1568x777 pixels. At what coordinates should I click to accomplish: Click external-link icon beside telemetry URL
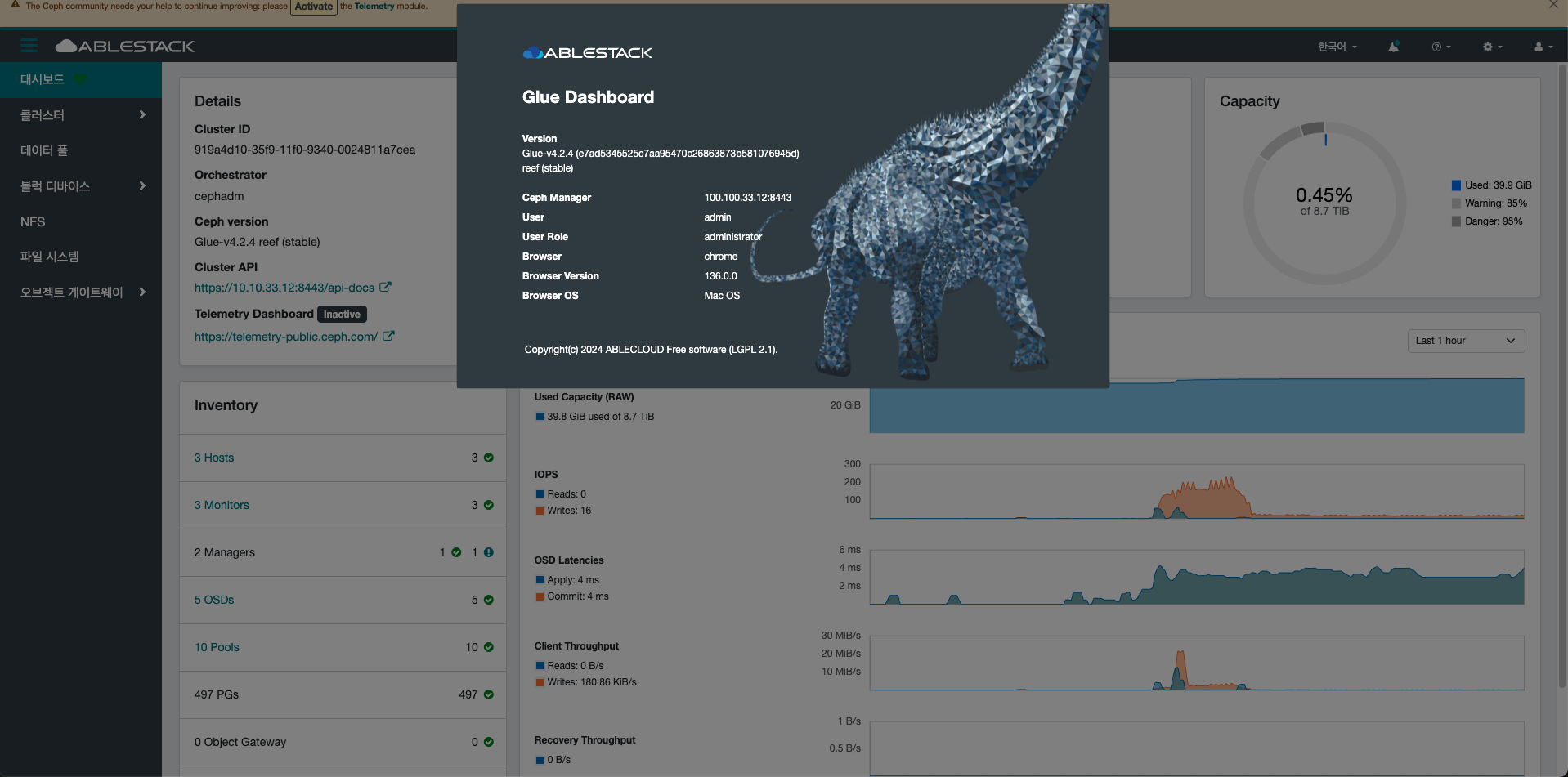[x=388, y=336]
